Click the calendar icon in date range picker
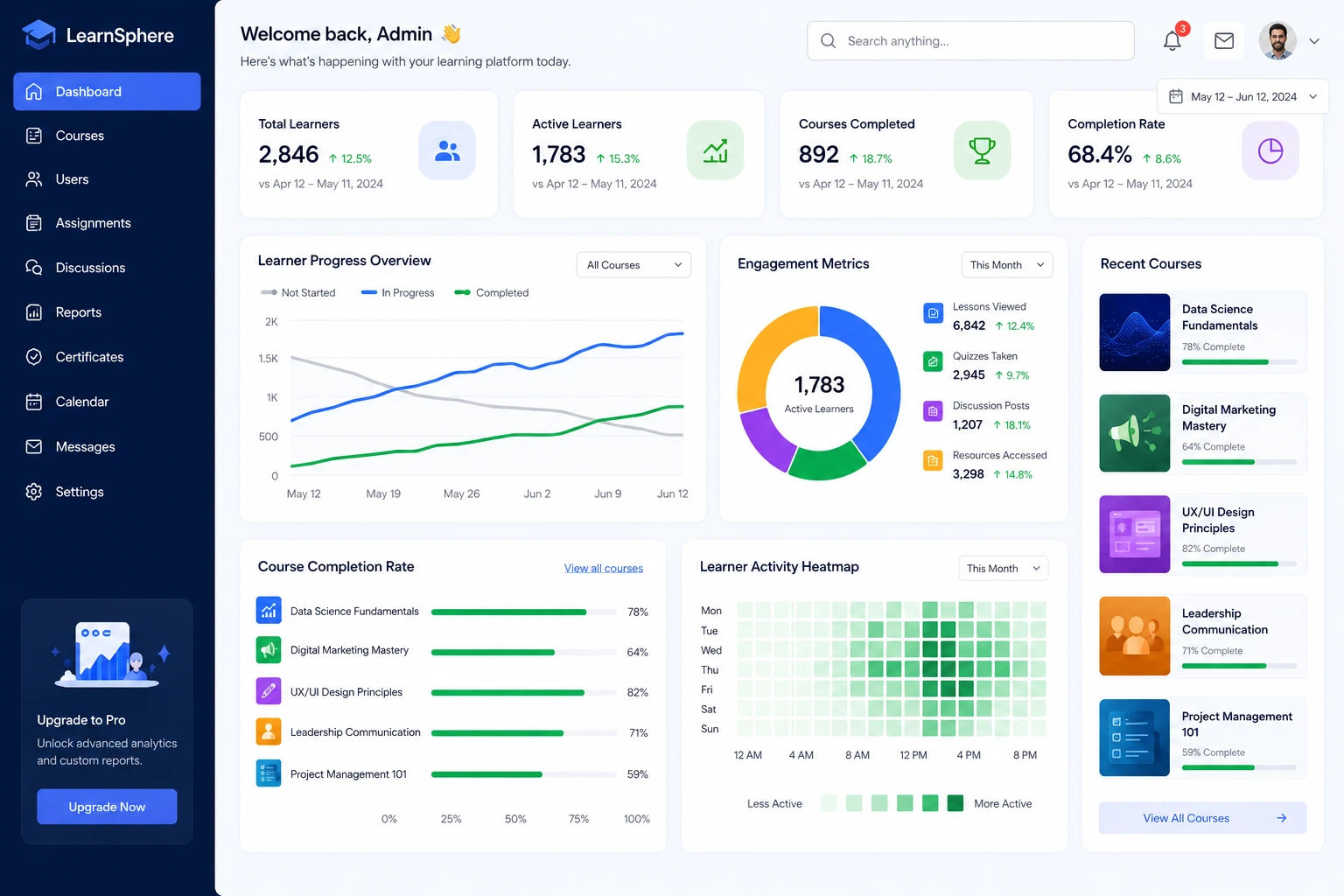 pos(1176,96)
